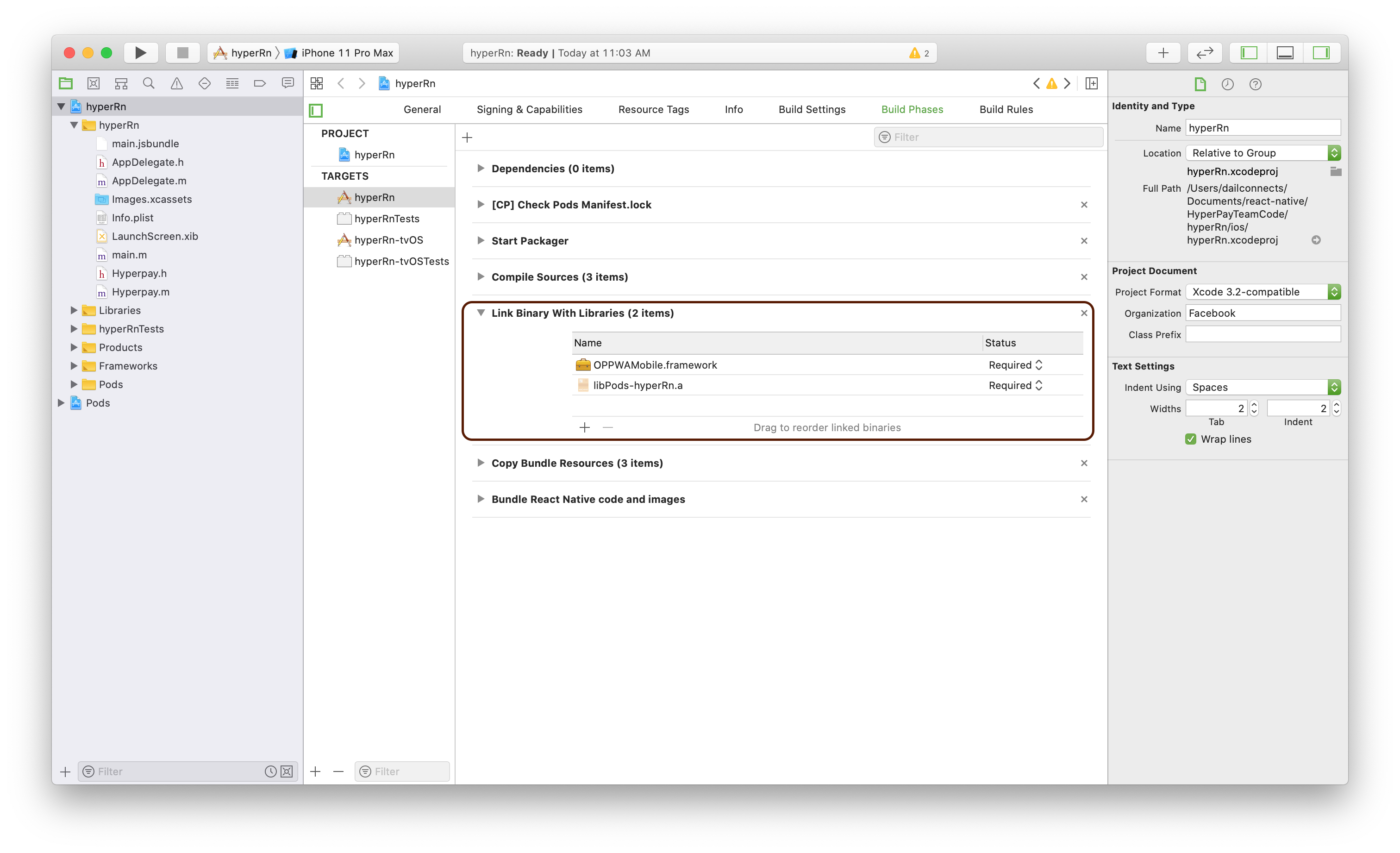This screenshot has height=853, width=1400.
Task: Open Library with plus toolbar button
Action: (x=1163, y=53)
